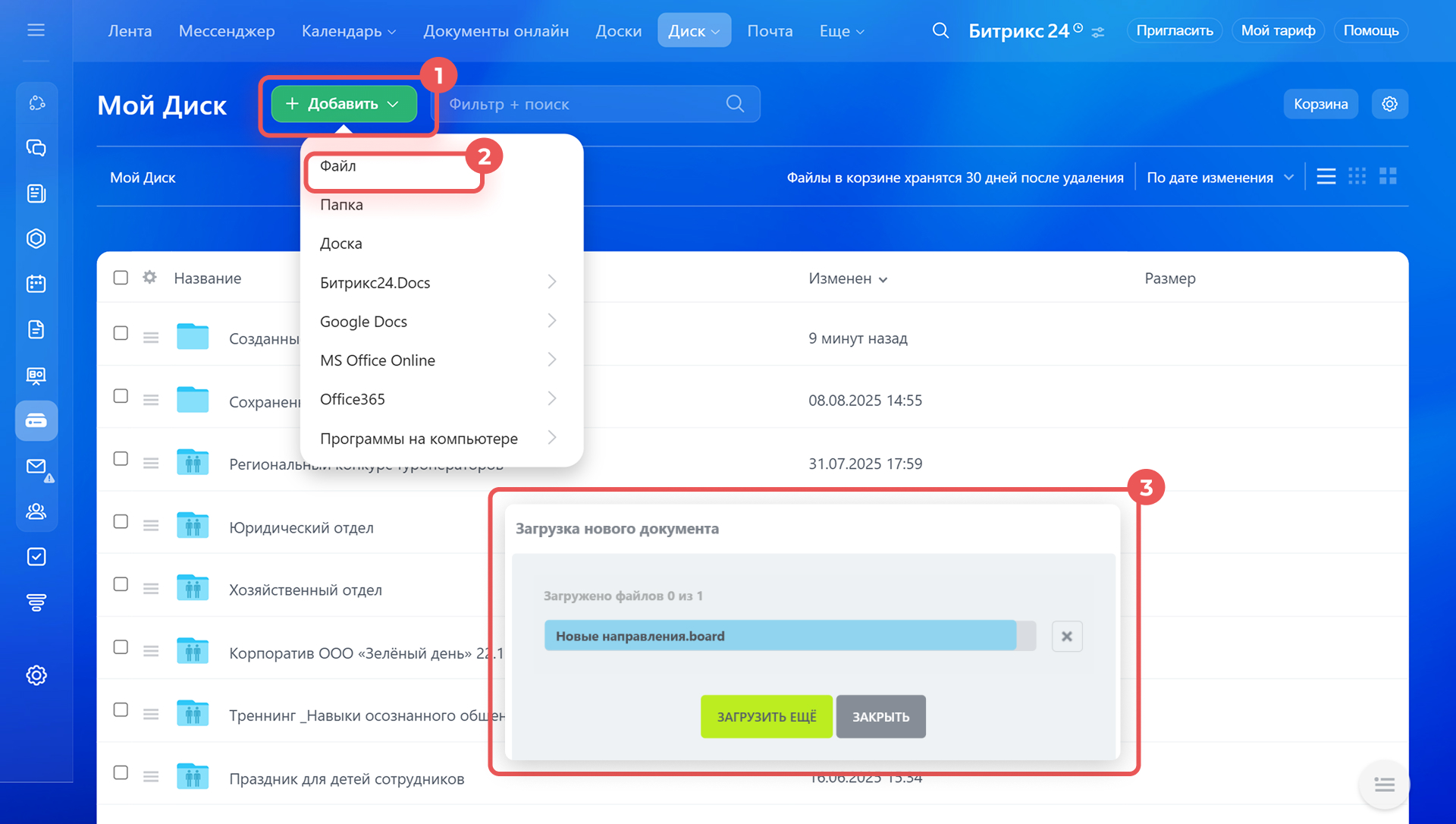Select Файл in the dropdown menu
The image size is (1456, 824).
click(x=338, y=166)
